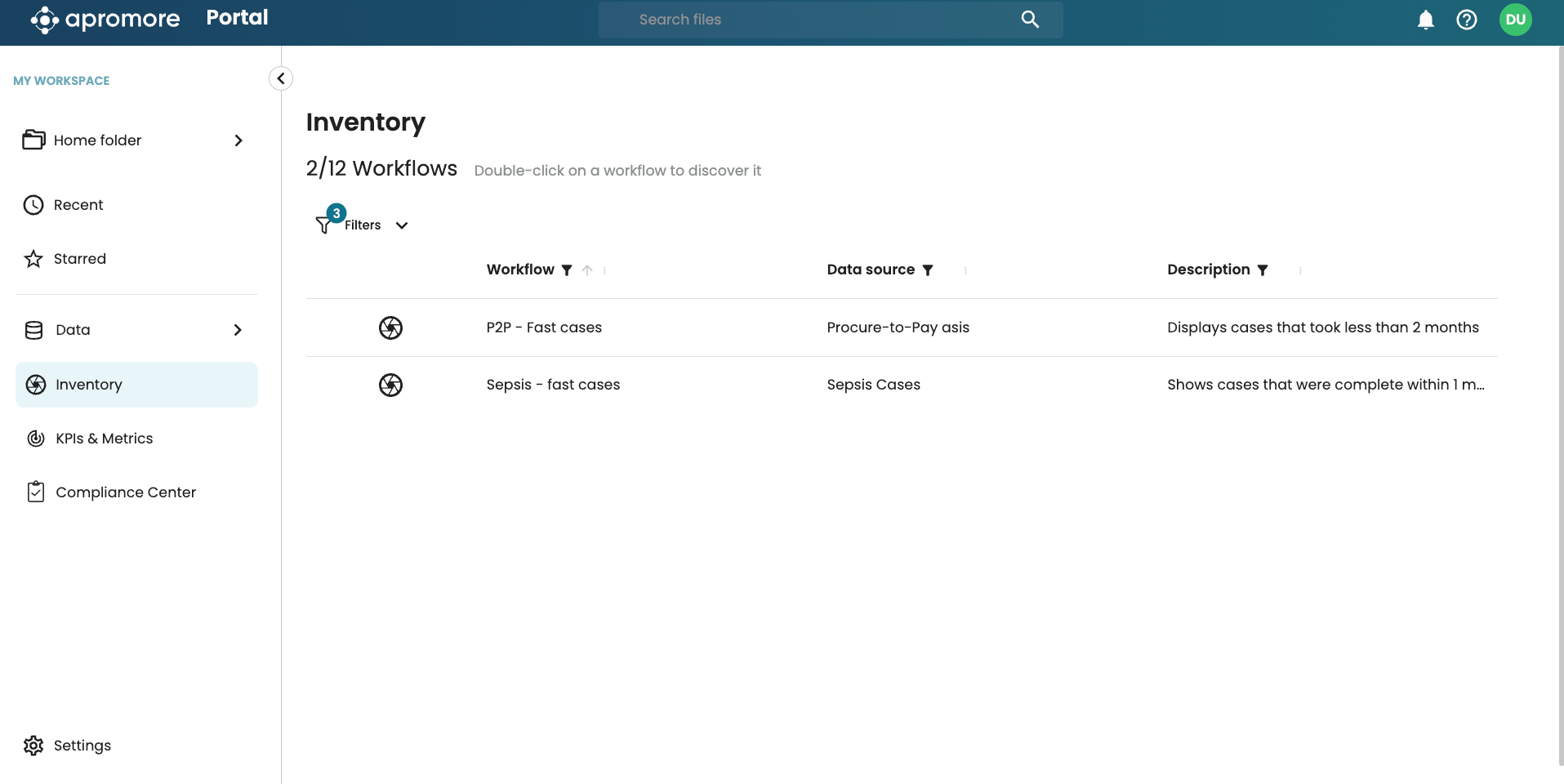Click the Workflow column filter icon

click(567, 270)
